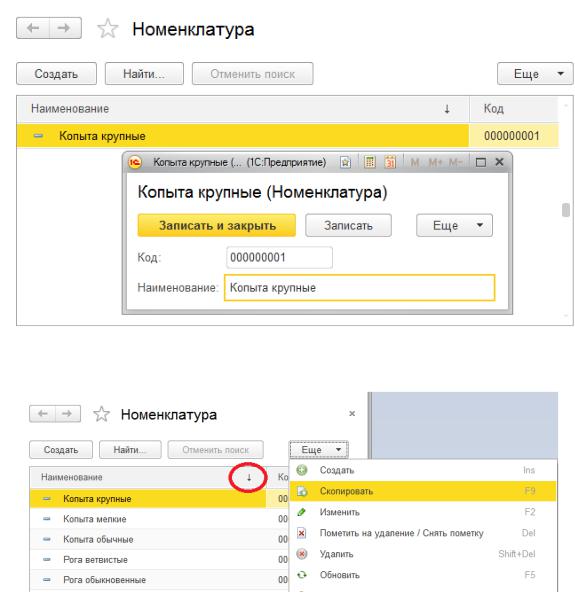
Task: Click the Наименование input field
Action: click(x=359, y=288)
